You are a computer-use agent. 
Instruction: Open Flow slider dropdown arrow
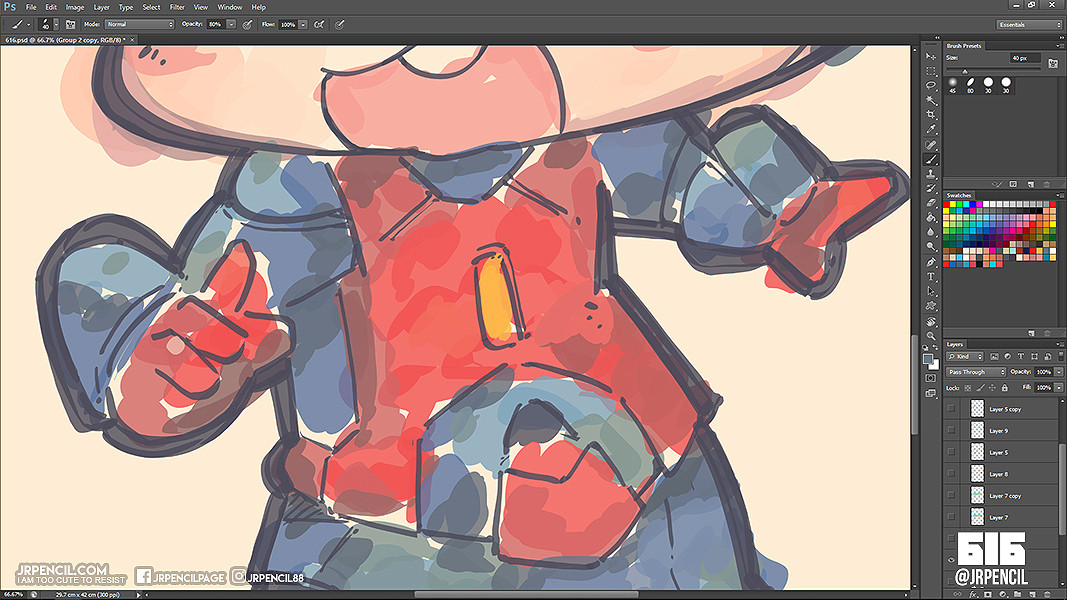(x=303, y=24)
